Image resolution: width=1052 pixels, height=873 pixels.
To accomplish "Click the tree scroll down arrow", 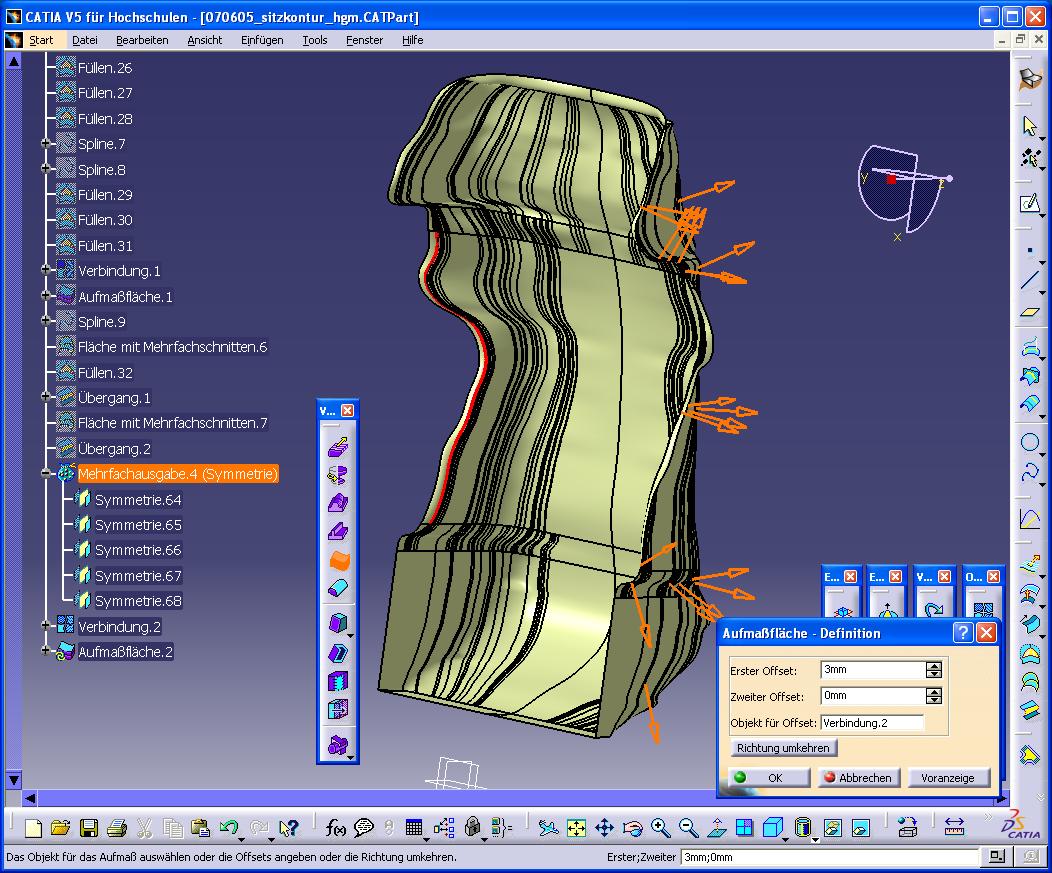I will point(13,780).
